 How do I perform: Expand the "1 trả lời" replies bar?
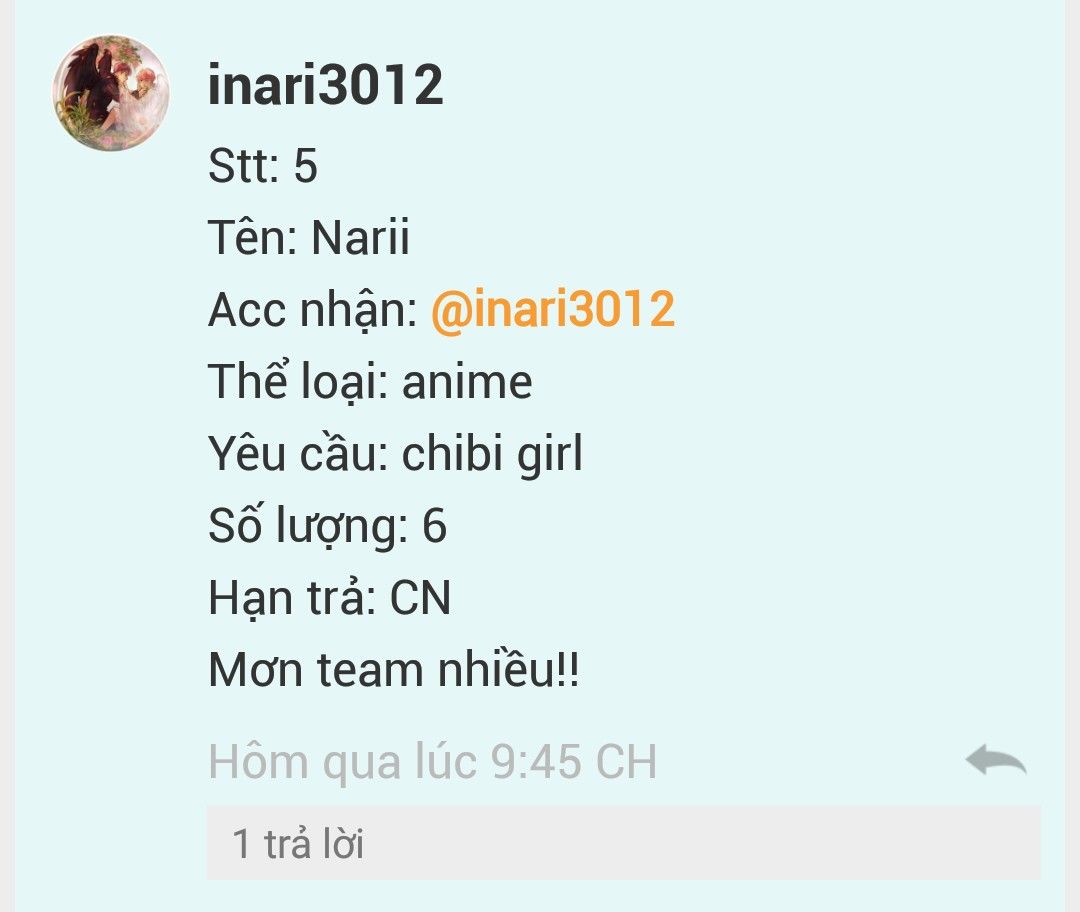[623, 843]
